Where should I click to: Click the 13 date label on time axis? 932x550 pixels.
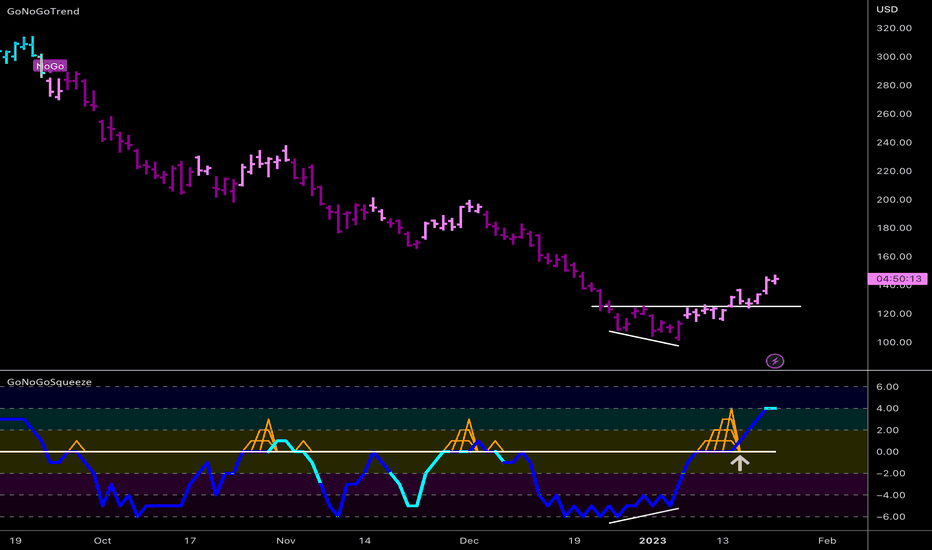[722, 540]
